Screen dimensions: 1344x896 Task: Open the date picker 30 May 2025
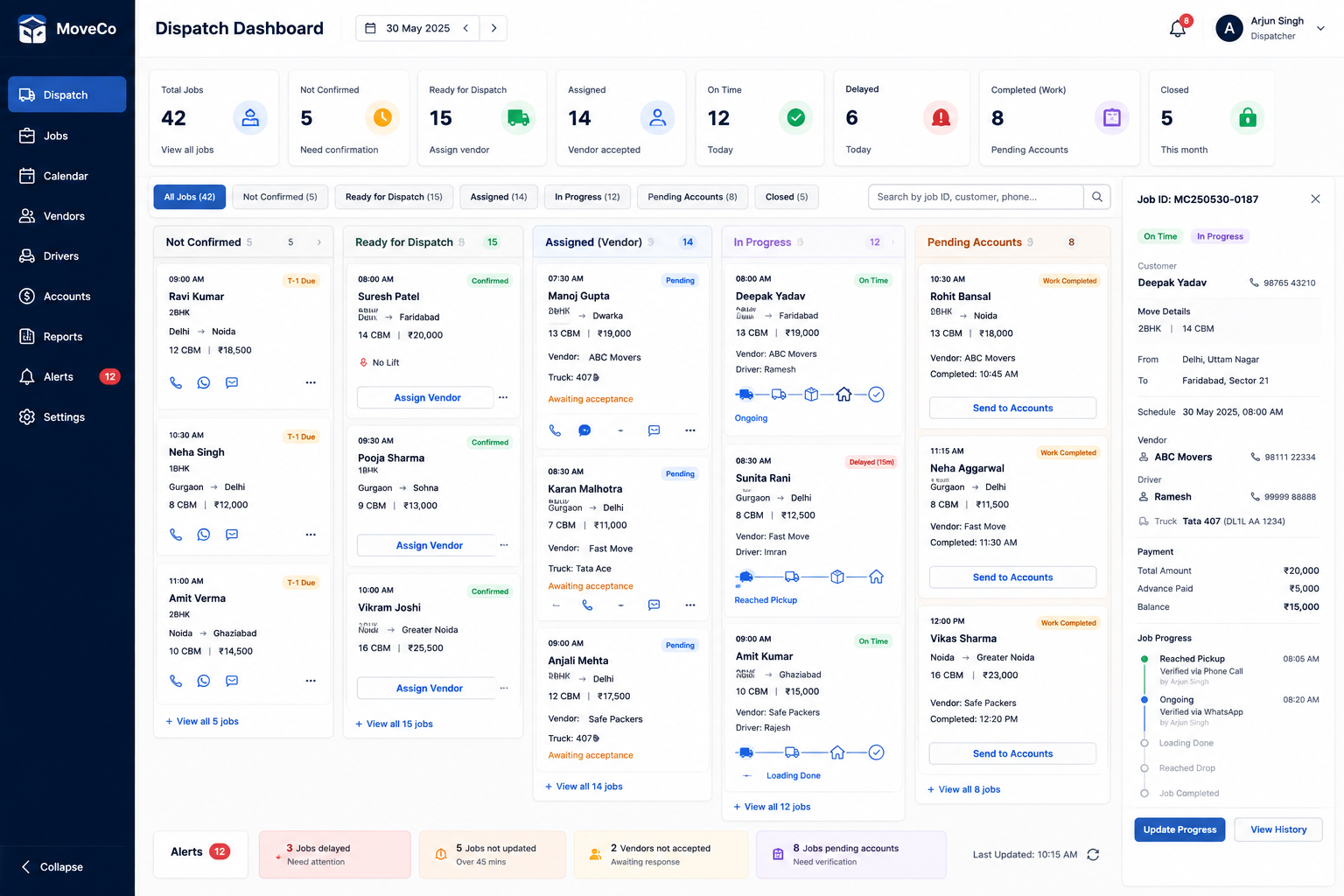click(x=408, y=28)
